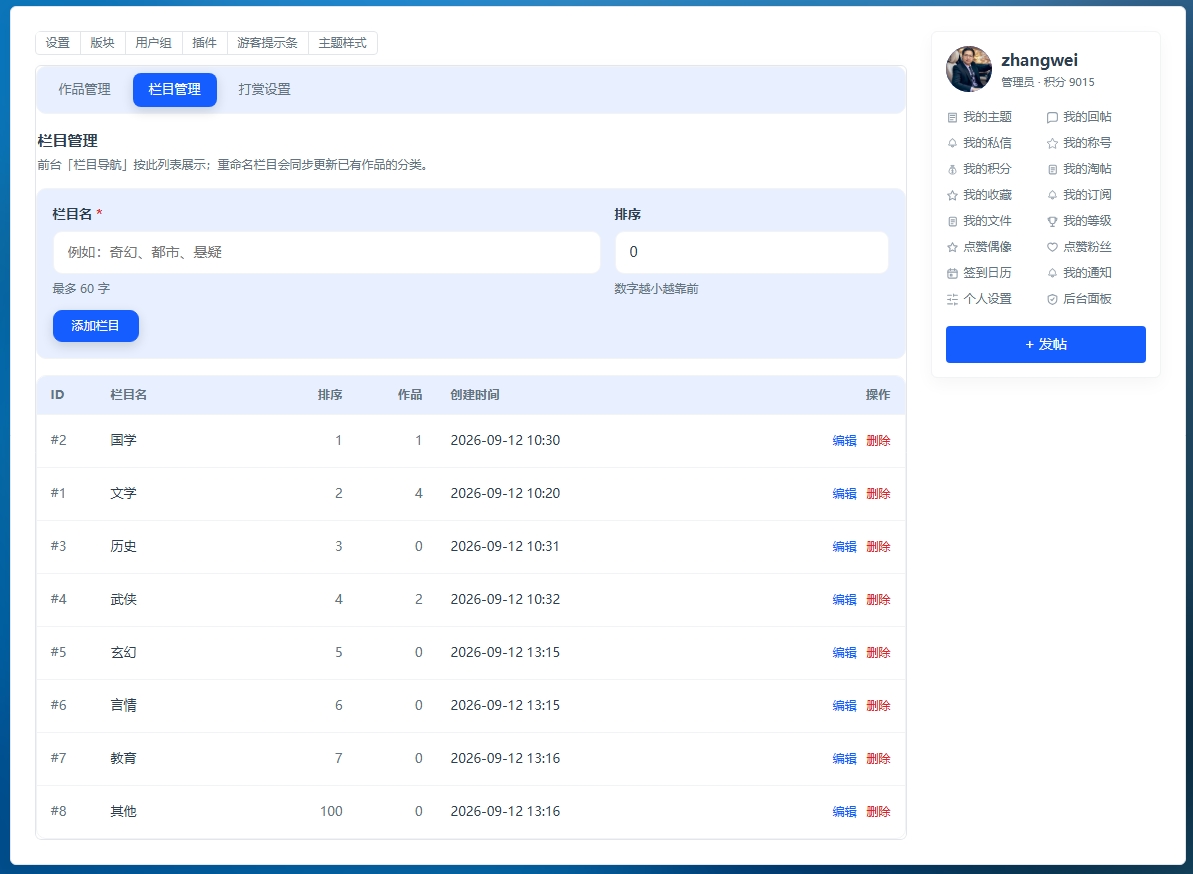The width and height of the screenshot is (1193, 874).
Task: Click the 点赞粉丝 heart icon
Action: point(1052,247)
